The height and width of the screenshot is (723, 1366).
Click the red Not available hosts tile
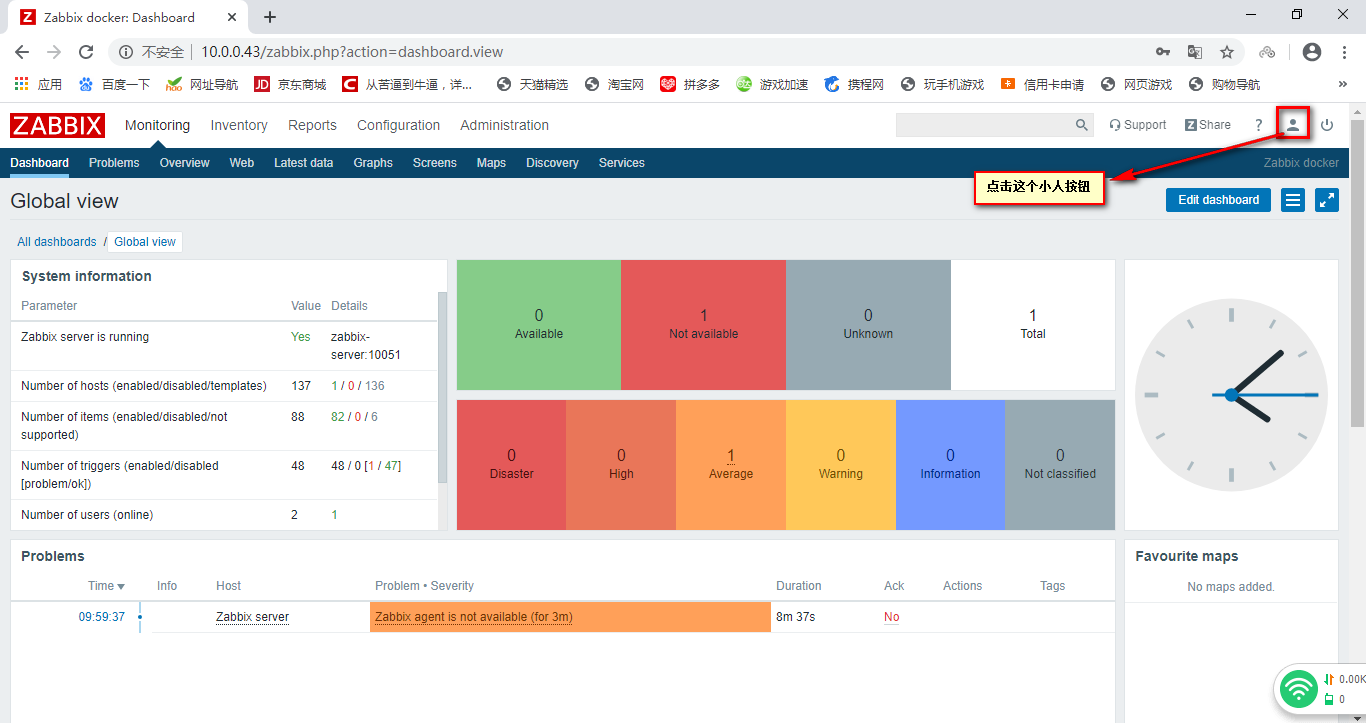704,324
